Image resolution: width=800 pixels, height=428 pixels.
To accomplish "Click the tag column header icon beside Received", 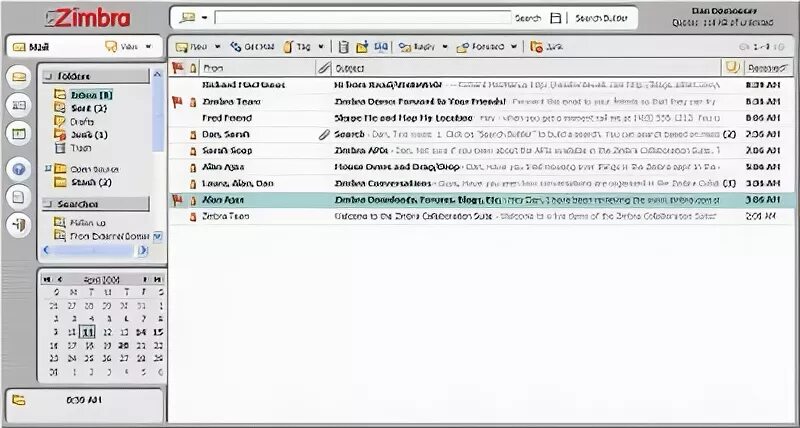I will (732, 67).
